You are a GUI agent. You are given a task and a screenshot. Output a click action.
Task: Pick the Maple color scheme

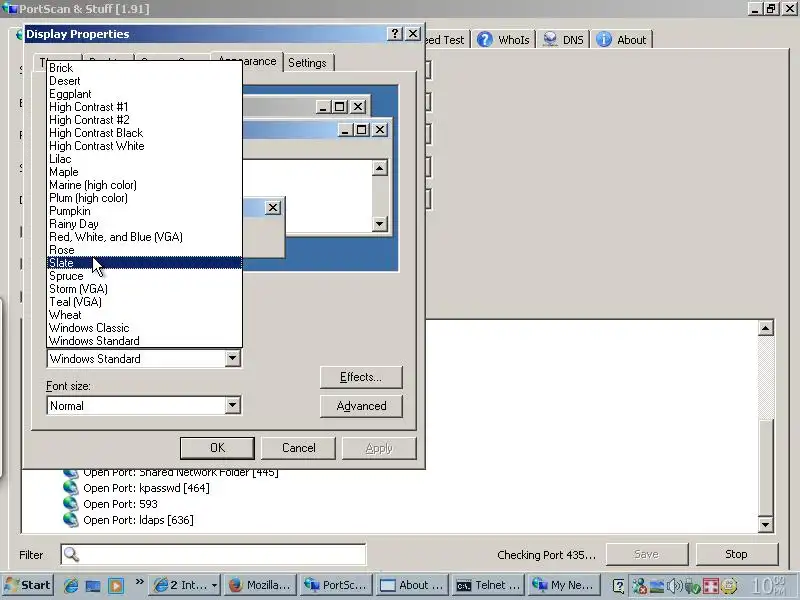(x=144, y=172)
